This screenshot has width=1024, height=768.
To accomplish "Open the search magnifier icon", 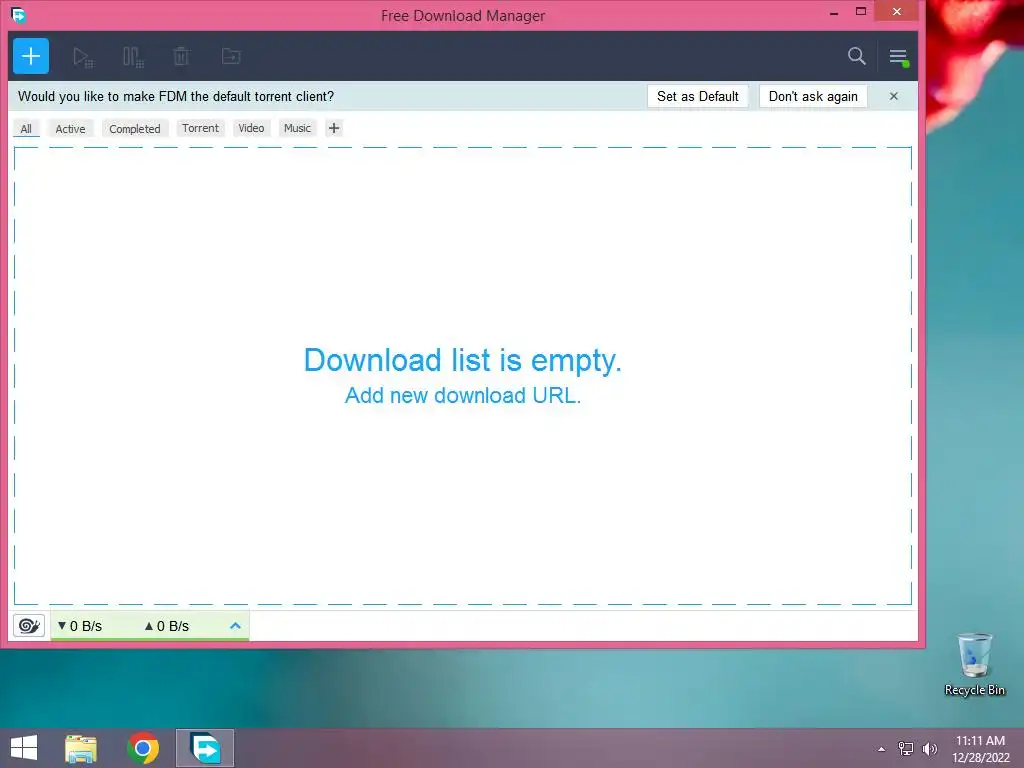I will tap(857, 56).
